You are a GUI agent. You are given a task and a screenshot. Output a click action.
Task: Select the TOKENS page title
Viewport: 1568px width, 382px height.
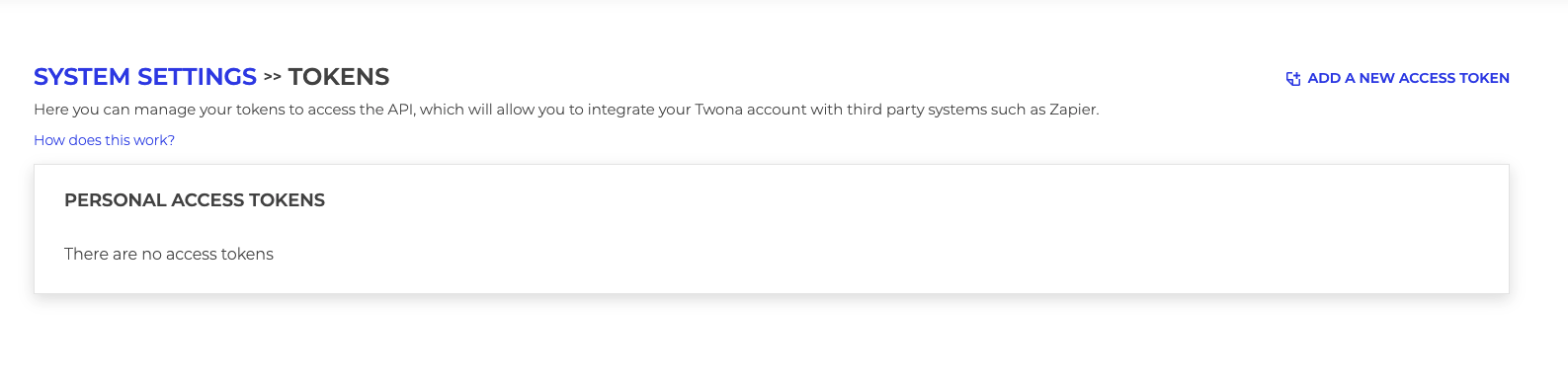click(339, 77)
